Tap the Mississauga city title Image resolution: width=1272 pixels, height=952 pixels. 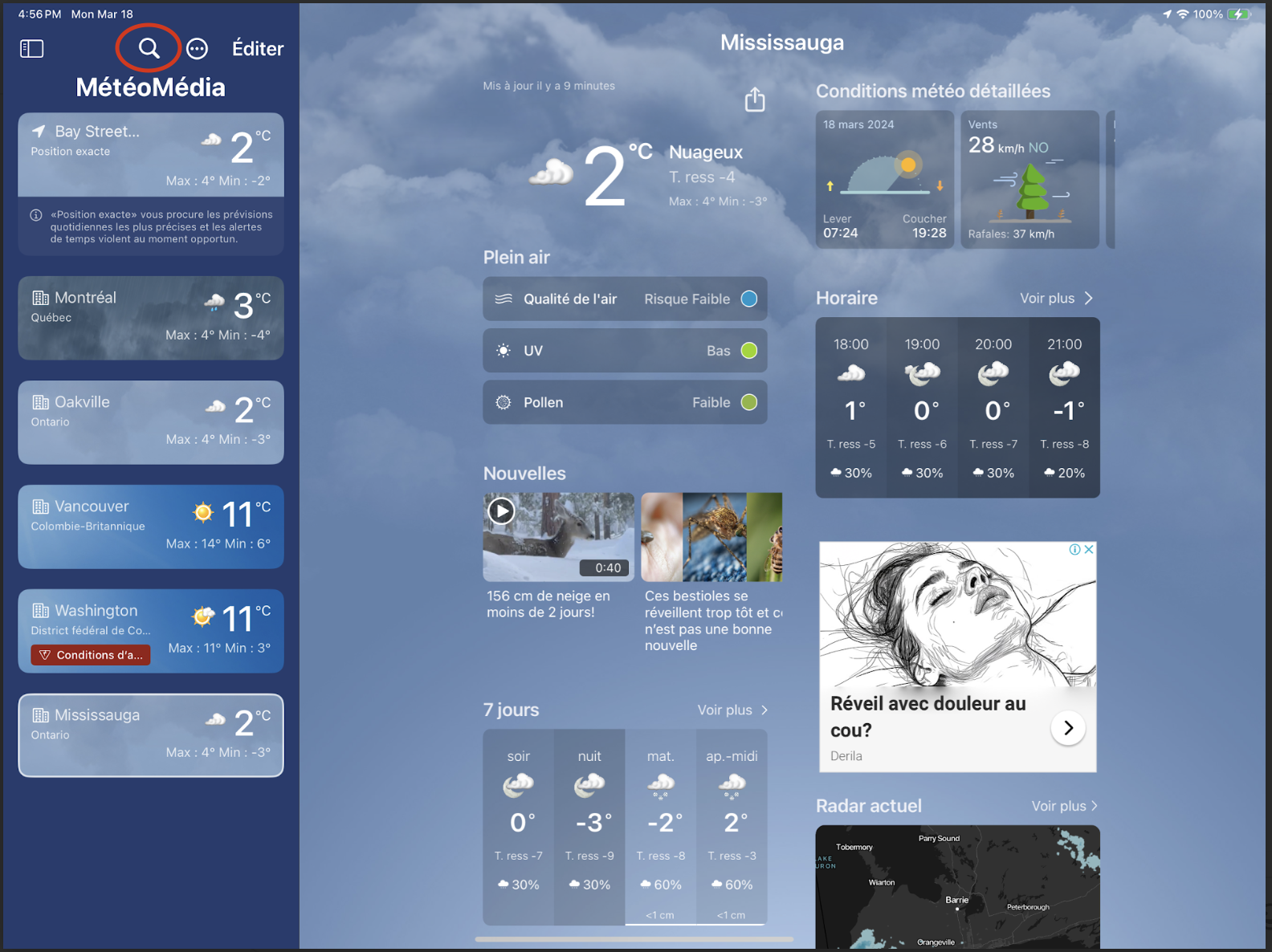pyautogui.click(x=782, y=43)
